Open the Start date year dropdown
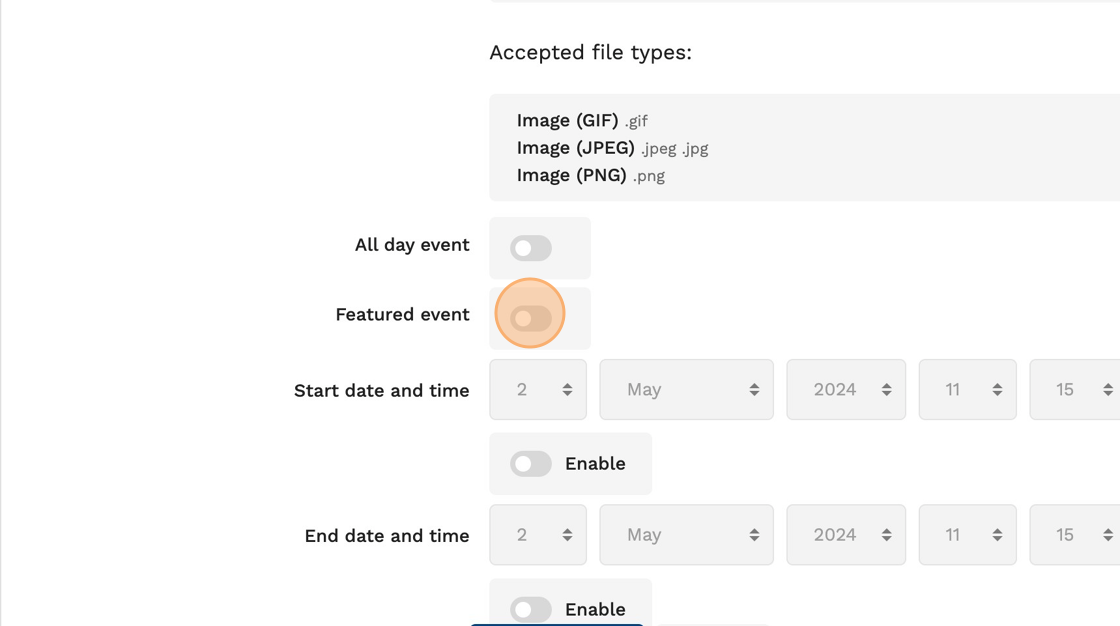The height and width of the screenshot is (626, 1120). (846, 390)
